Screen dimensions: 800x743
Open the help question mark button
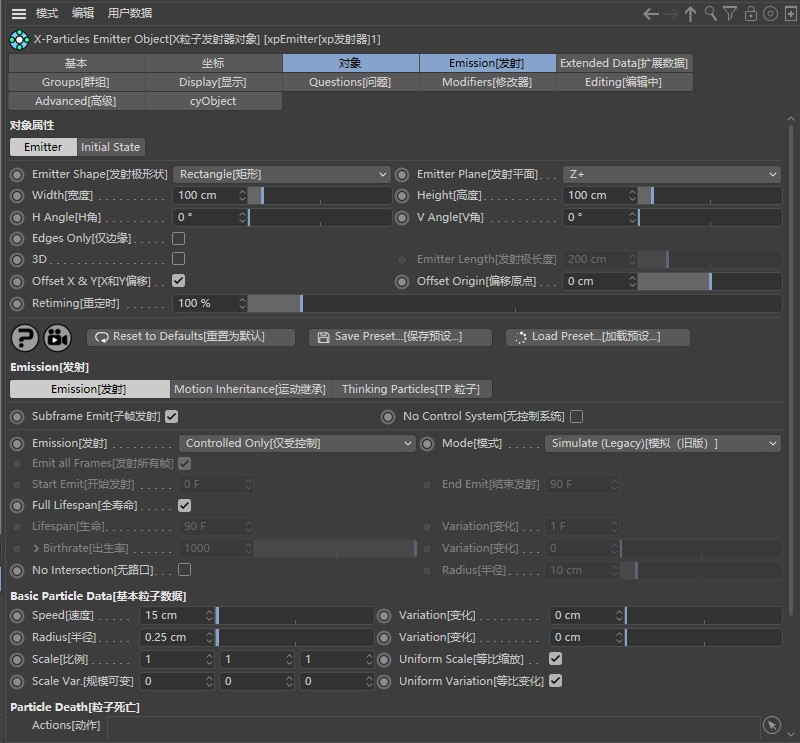pos(25,338)
